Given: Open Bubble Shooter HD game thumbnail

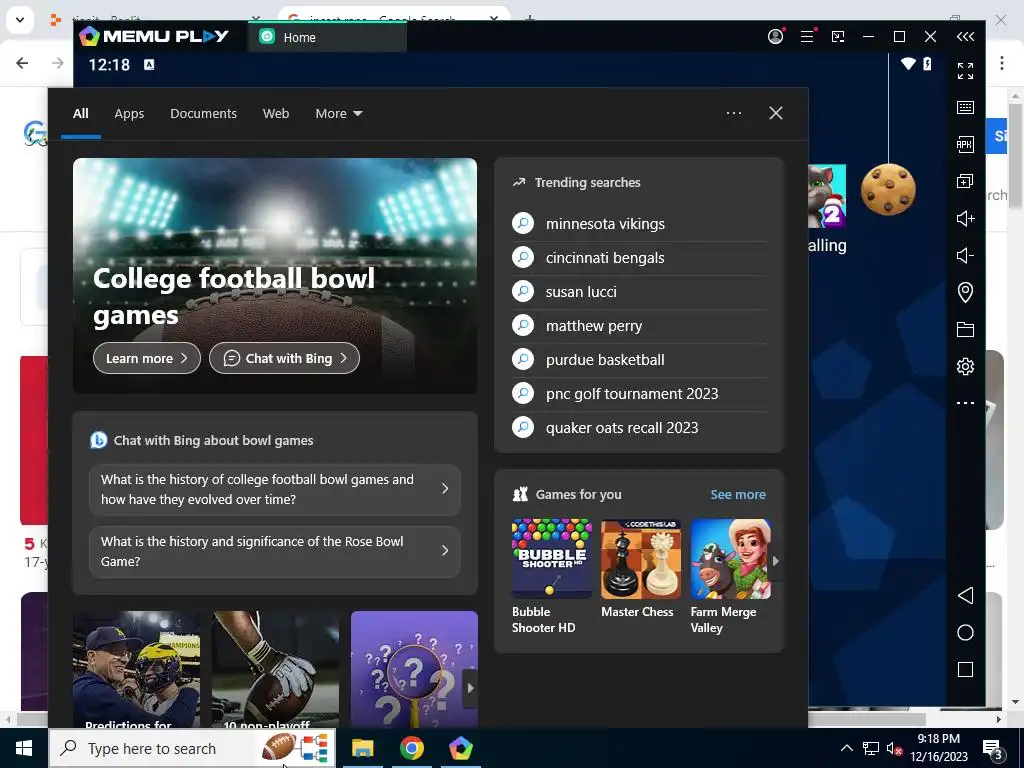Looking at the screenshot, I should (x=552, y=559).
